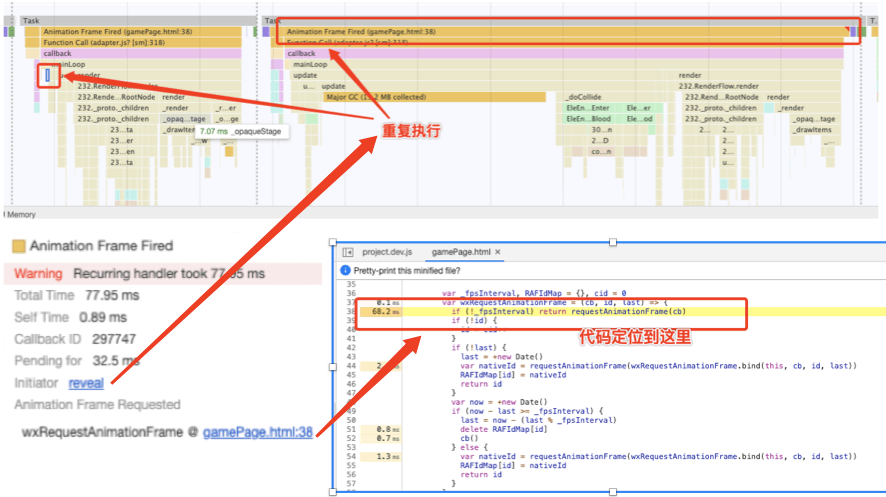The height and width of the screenshot is (497, 886).
Task: Click the Memory track label
Action: pyautogui.click(x=21, y=215)
